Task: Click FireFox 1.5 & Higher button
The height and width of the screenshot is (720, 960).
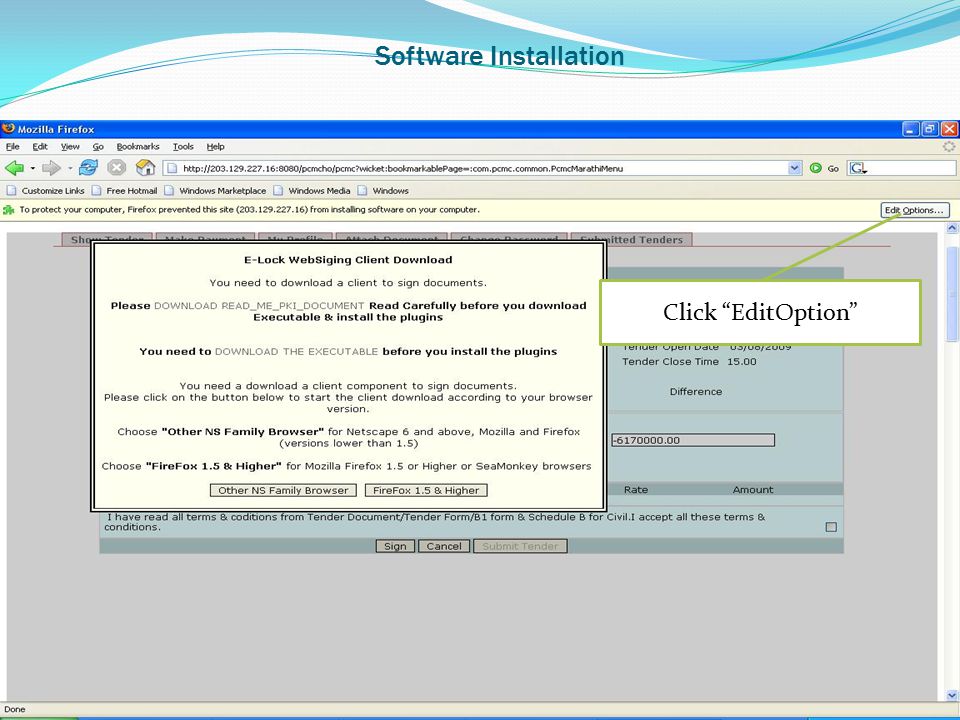Action: 426,490
